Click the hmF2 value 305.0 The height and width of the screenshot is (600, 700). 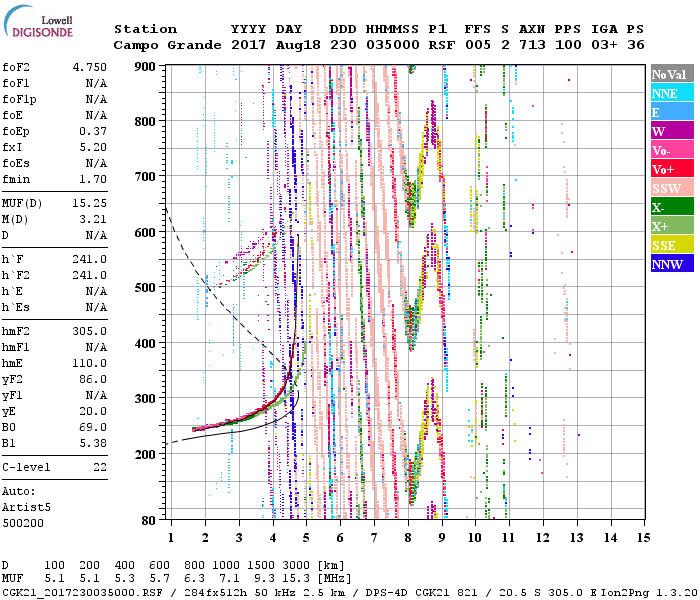90,332
